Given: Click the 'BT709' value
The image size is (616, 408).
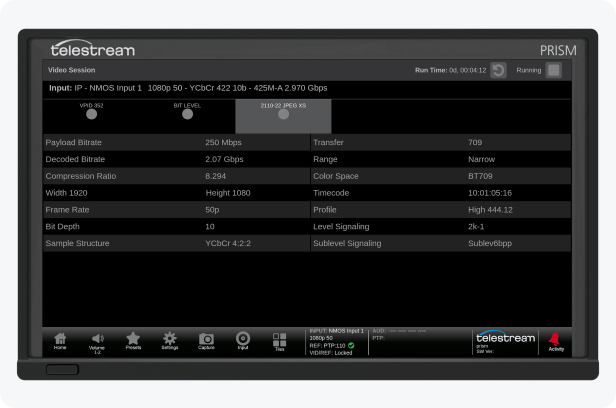Looking at the screenshot, I should tap(480, 176).
